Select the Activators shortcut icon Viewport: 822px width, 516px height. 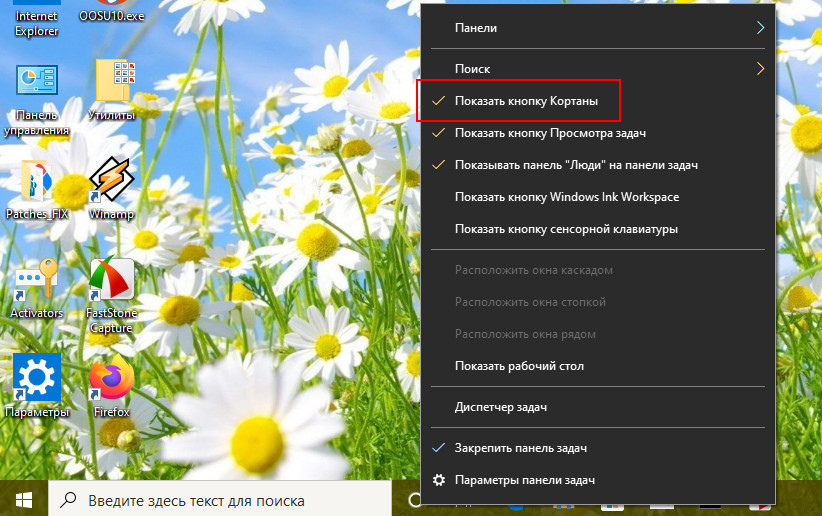36,288
